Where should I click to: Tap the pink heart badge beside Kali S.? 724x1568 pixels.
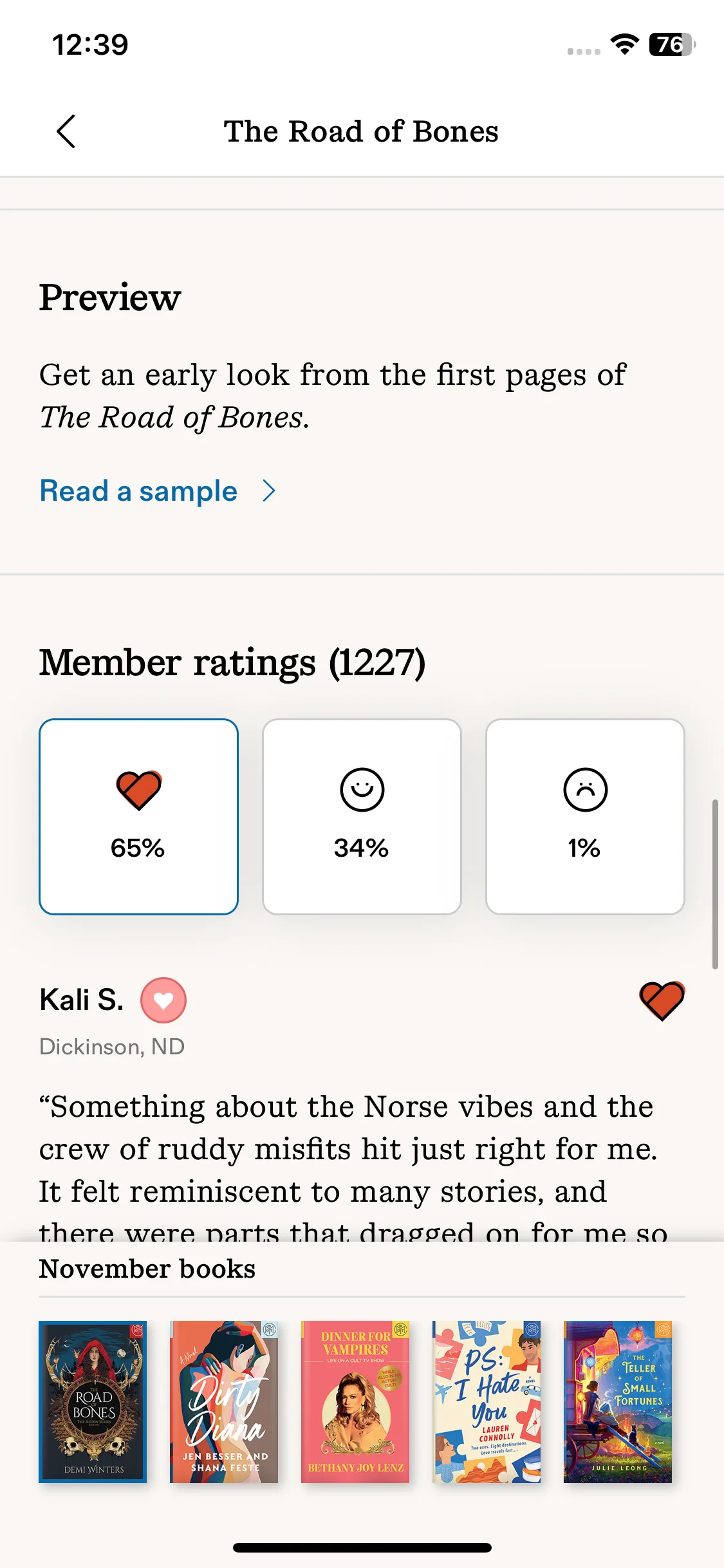pyautogui.click(x=163, y=1000)
